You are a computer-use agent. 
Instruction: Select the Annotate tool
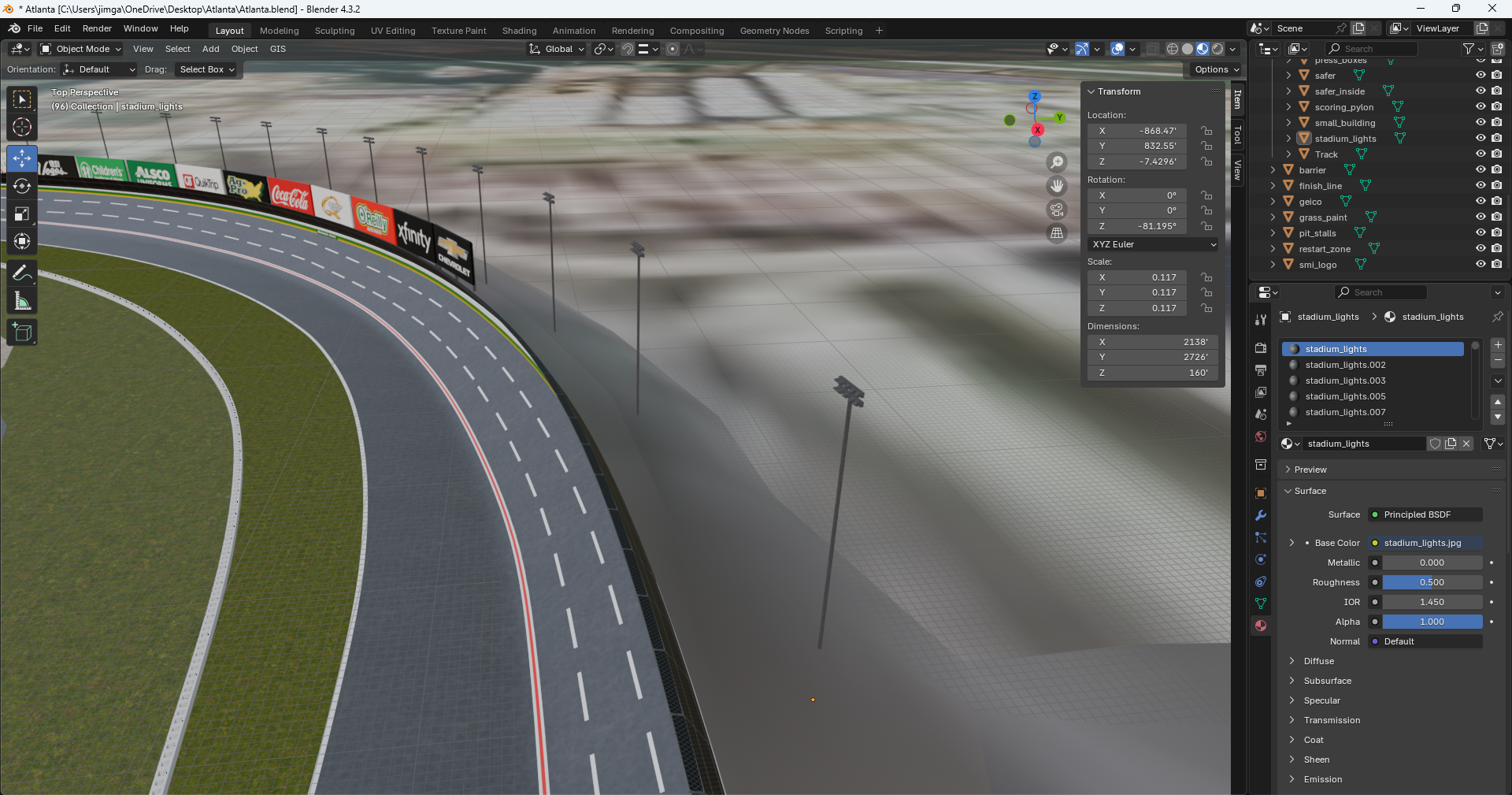pos(22,273)
